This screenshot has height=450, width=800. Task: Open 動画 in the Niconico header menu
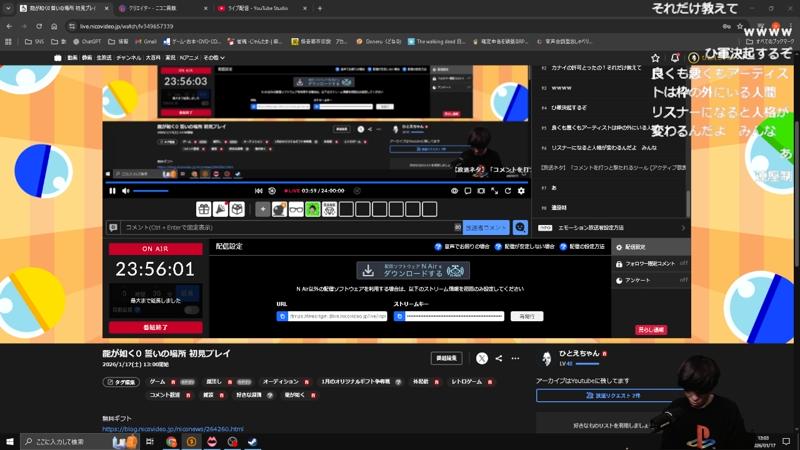pos(72,58)
